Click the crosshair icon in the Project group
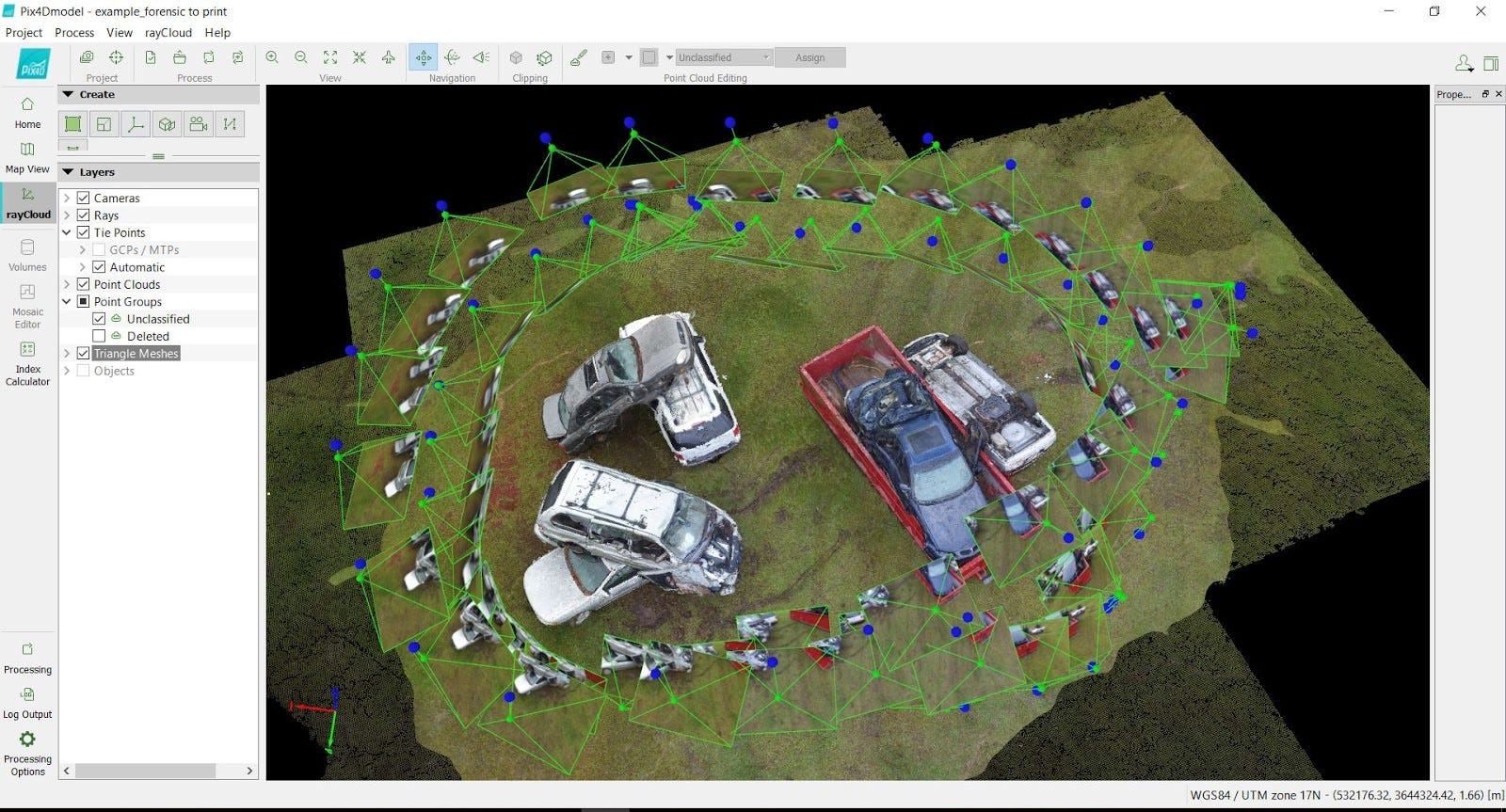1506x812 pixels. [116, 57]
